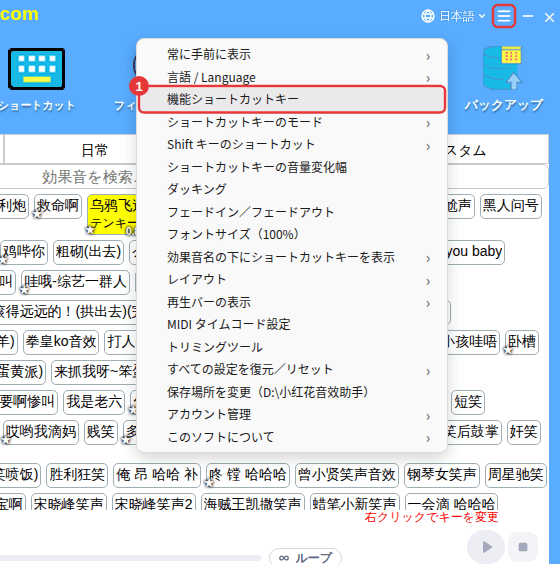Play the 哇哦-综艺一群人 sound effect
Screen dimensions: 560x564
point(76,282)
